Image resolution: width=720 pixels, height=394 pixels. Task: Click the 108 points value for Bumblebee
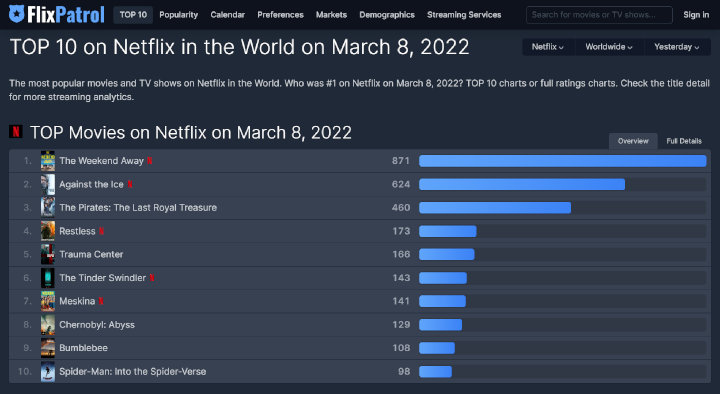(x=401, y=348)
